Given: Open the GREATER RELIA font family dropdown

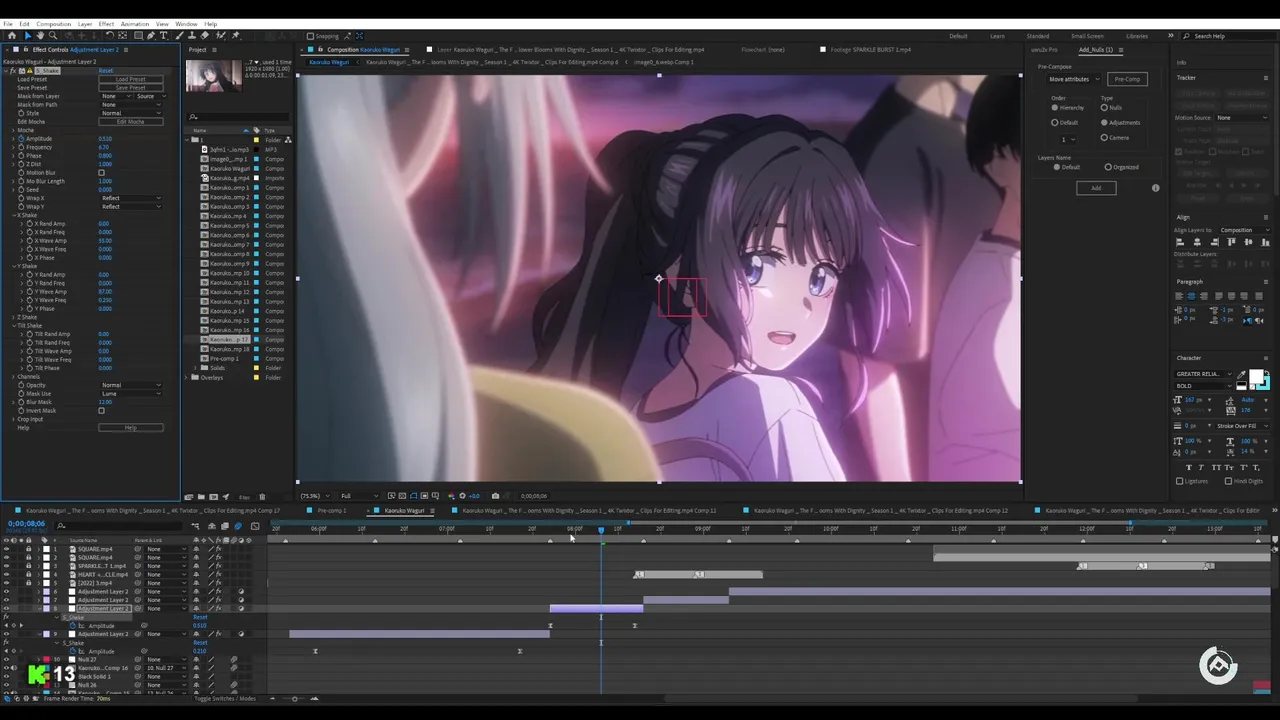Looking at the screenshot, I should [1204, 374].
